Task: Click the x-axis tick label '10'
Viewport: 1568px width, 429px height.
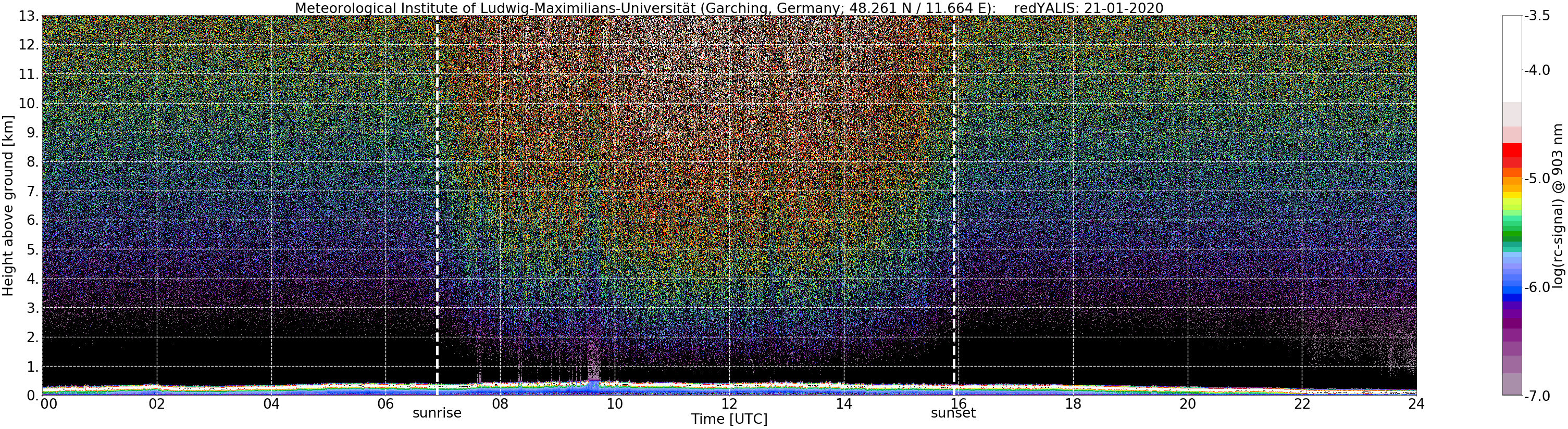Action: pyautogui.click(x=615, y=404)
